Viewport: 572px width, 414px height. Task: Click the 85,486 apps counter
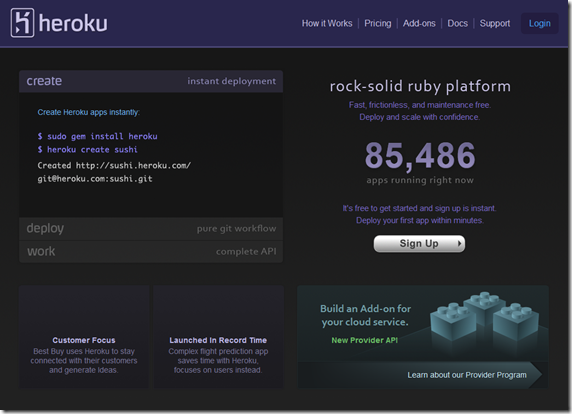tap(420, 156)
